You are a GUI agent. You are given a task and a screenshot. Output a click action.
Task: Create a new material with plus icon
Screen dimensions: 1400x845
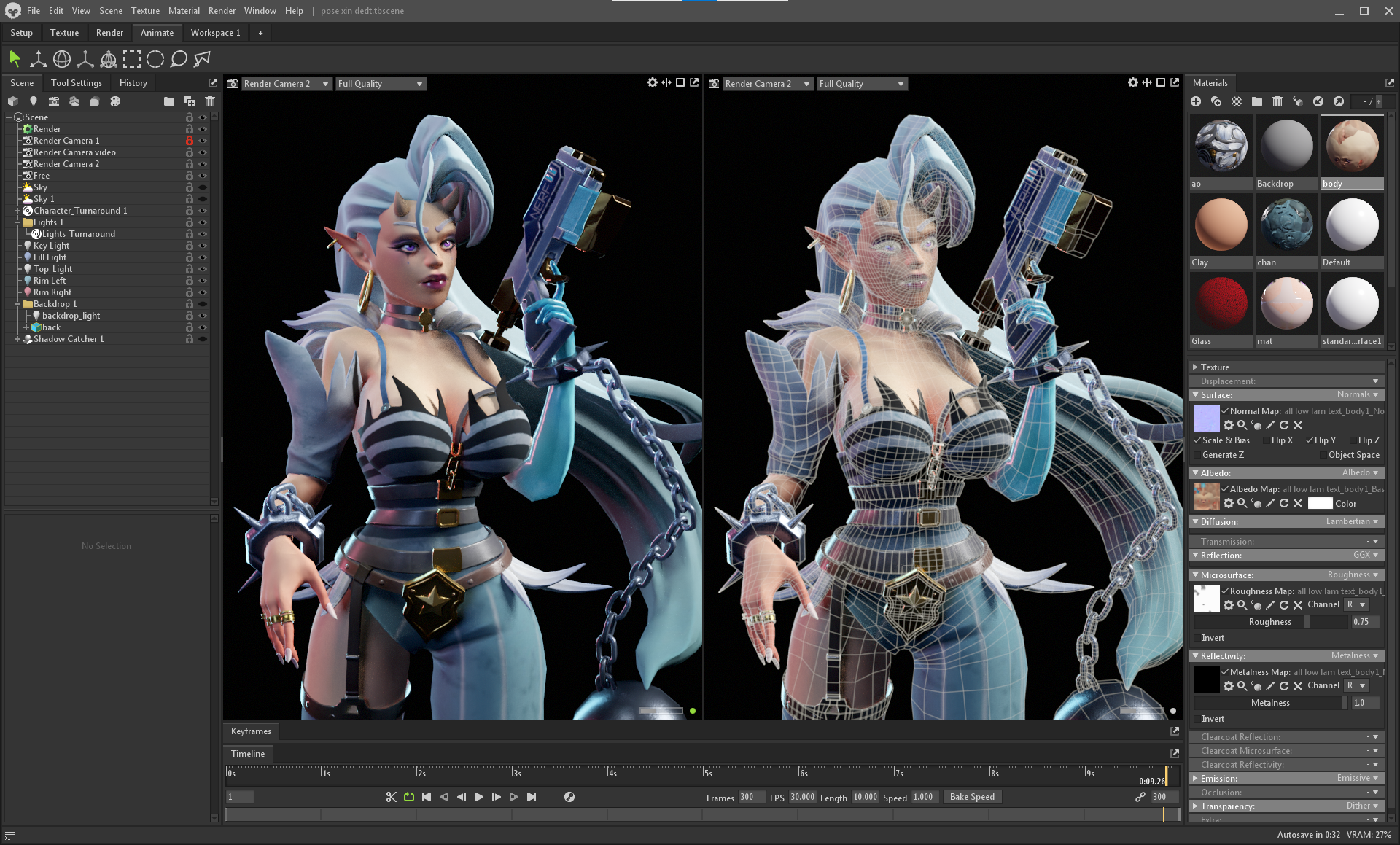(x=1196, y=101)
